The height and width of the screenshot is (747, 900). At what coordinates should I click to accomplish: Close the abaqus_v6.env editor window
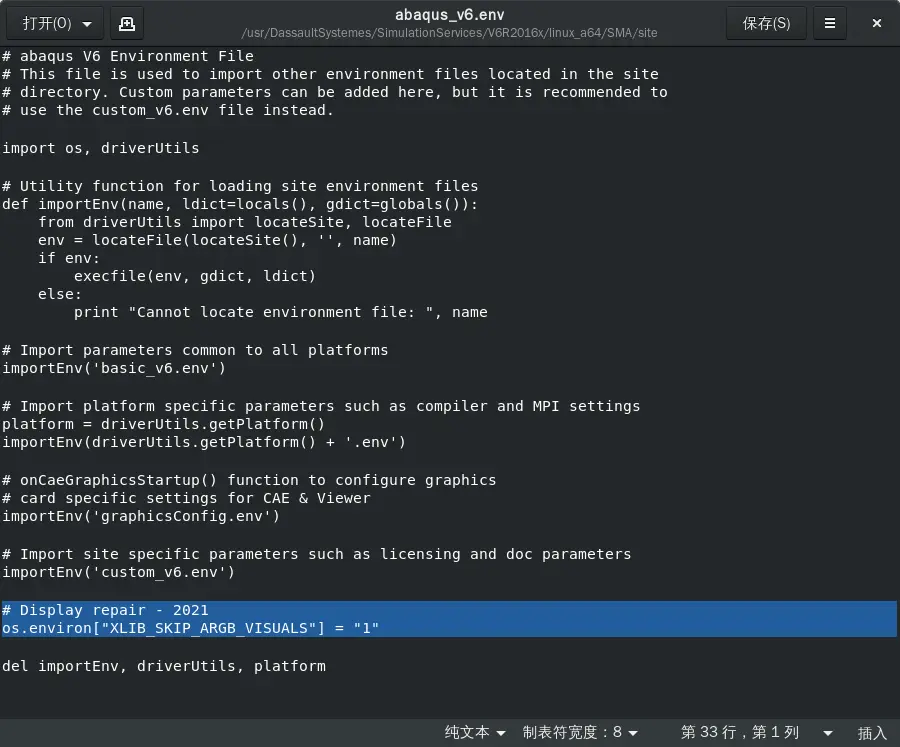876,24
